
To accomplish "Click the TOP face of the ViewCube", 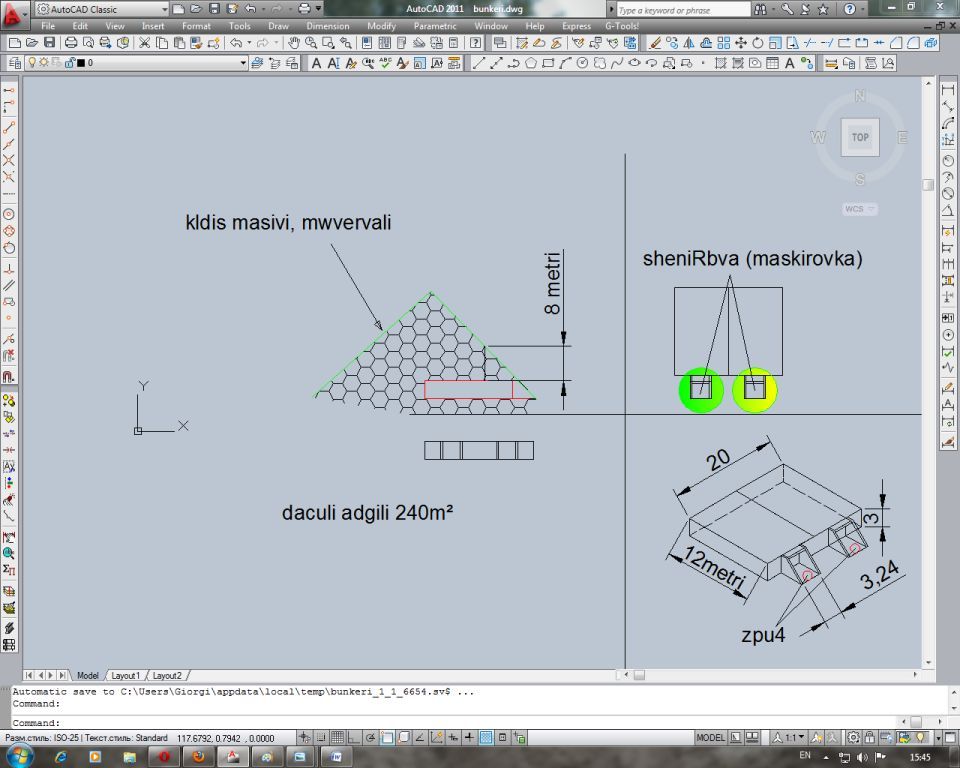I will coord(860,138).
